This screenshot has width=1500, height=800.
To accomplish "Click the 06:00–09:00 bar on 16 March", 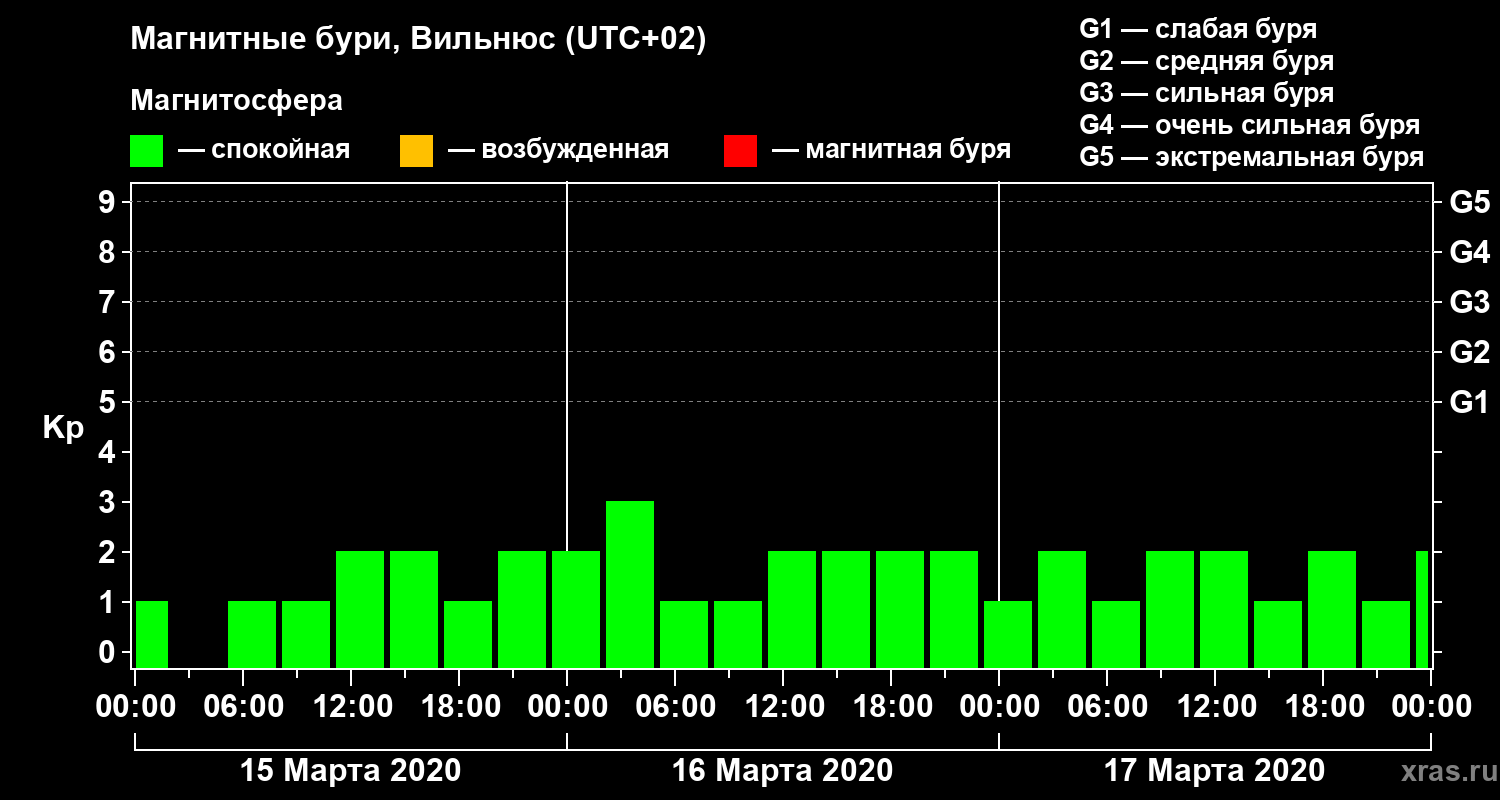I will pos(684,634).
